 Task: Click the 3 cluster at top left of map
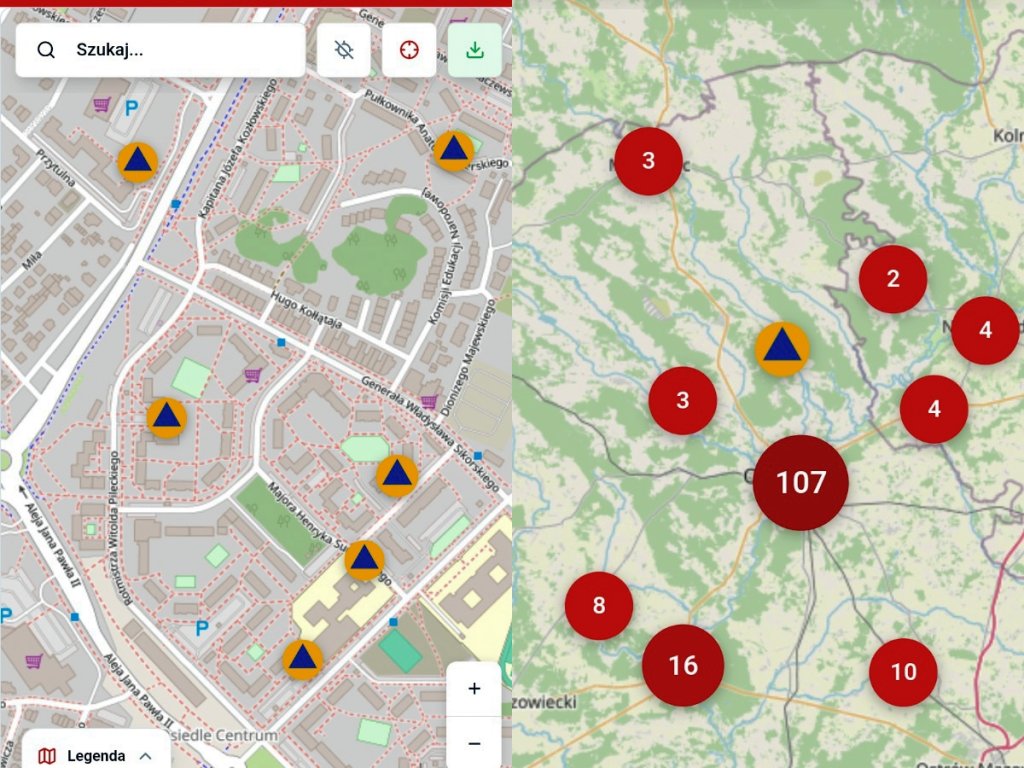click(x=648, y=158)
